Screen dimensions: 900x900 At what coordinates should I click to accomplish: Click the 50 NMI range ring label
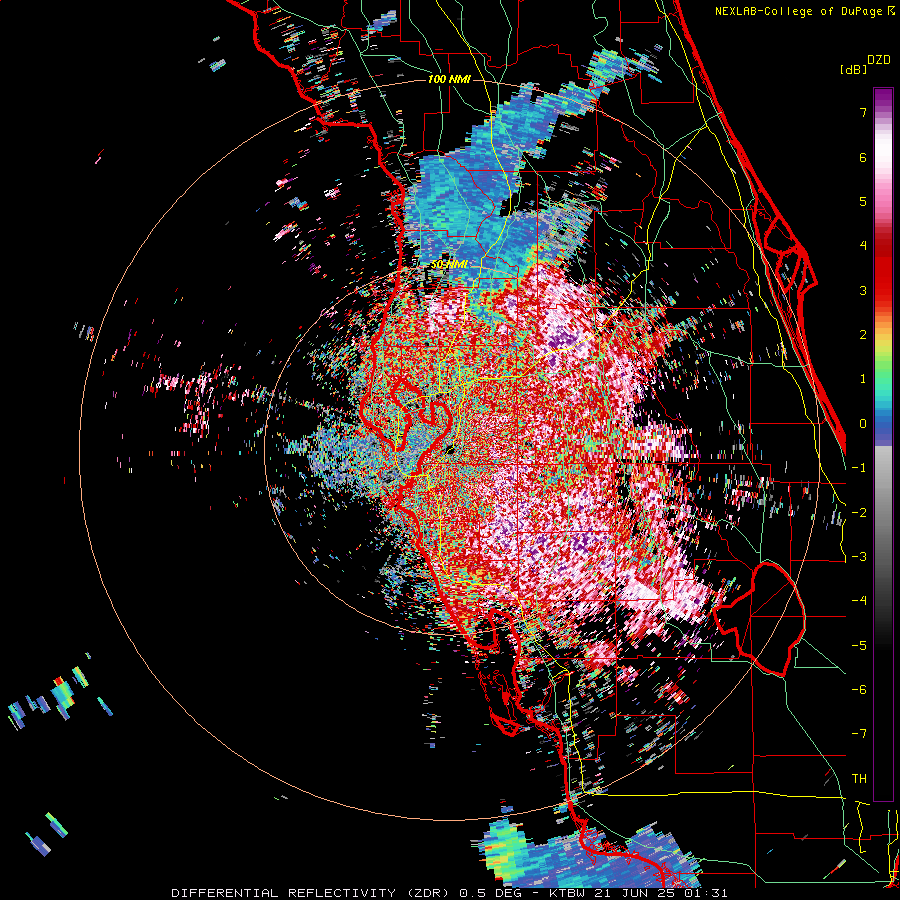(449, 265)
